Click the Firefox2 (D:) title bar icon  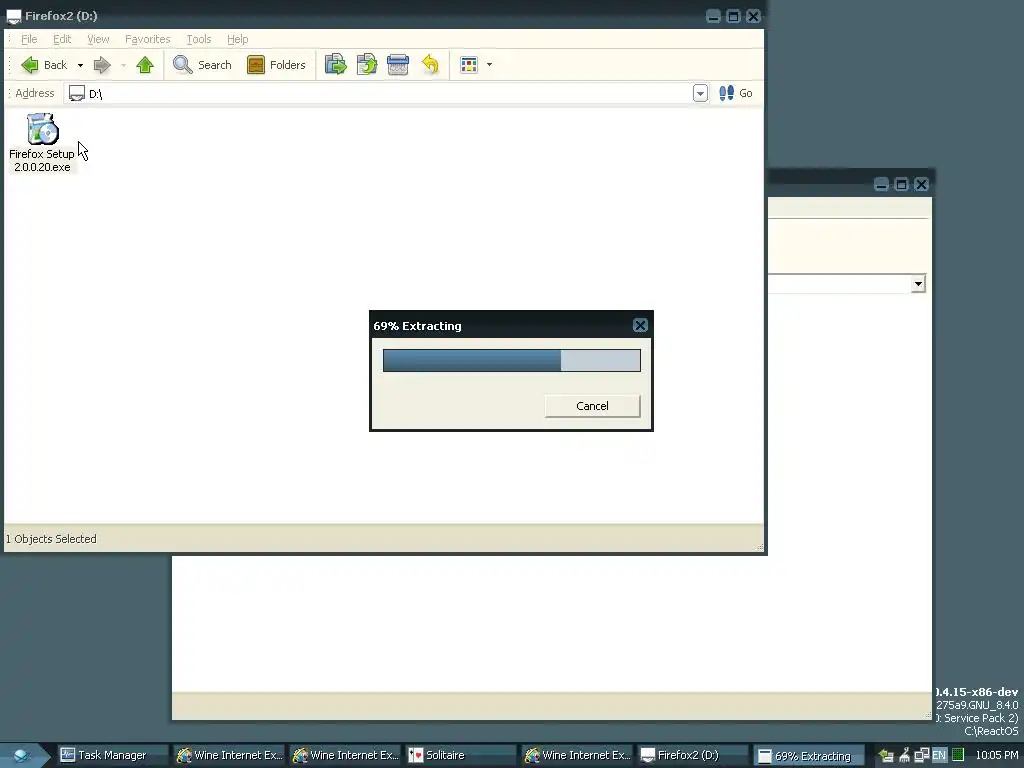(14, 16)
